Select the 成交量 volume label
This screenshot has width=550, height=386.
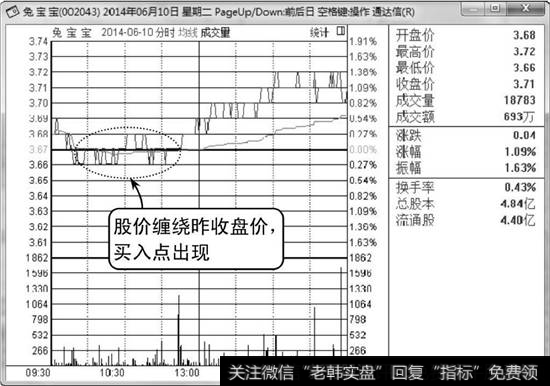coord(215,33)
